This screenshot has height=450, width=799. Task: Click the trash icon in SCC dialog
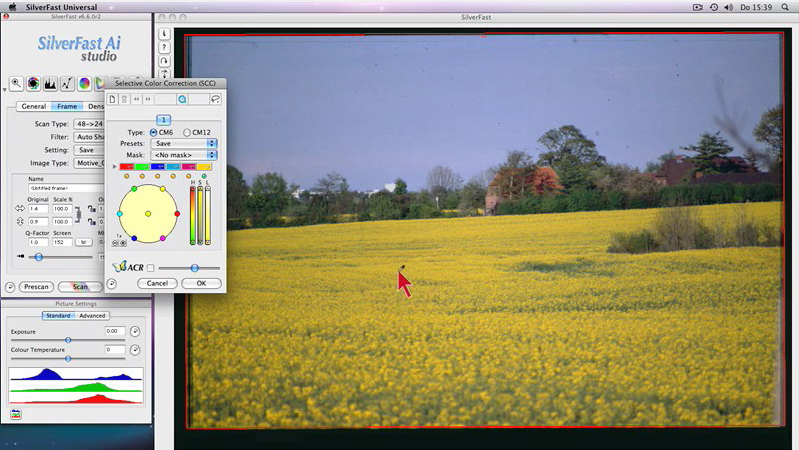[124, 99]
